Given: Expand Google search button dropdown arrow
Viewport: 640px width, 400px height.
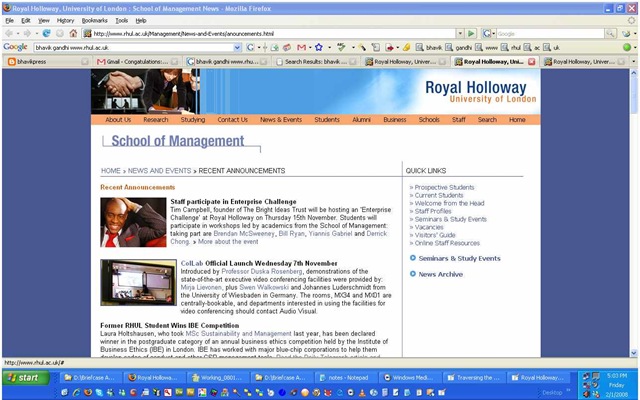Looking at the screenshot, I should point(259,48).
